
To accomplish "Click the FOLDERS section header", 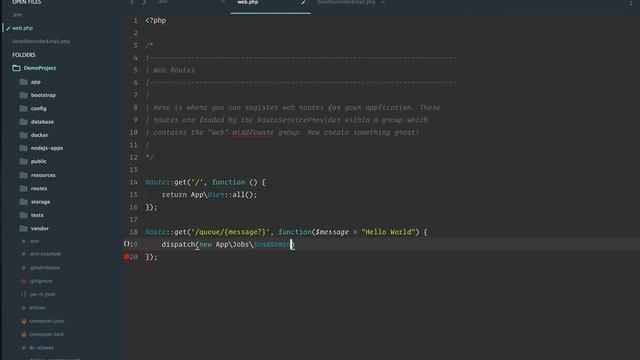I will pyautogui.click(x=24, y=55).
